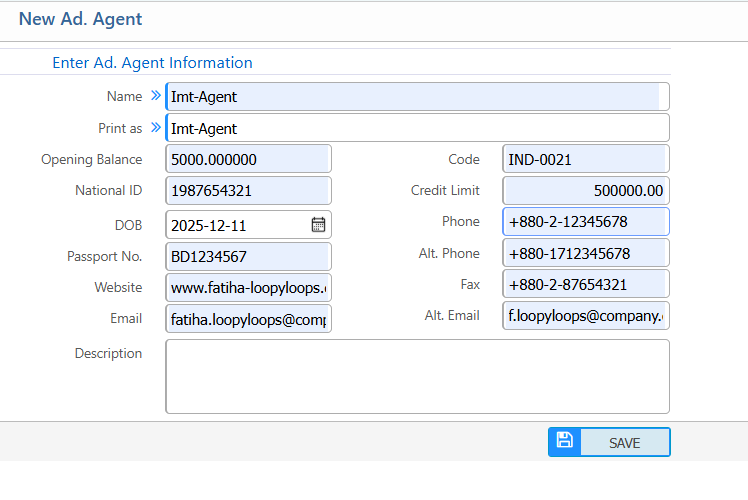Click inside the Description text area
This screenshot has width=748, height=500.
[x=416, y=376]
